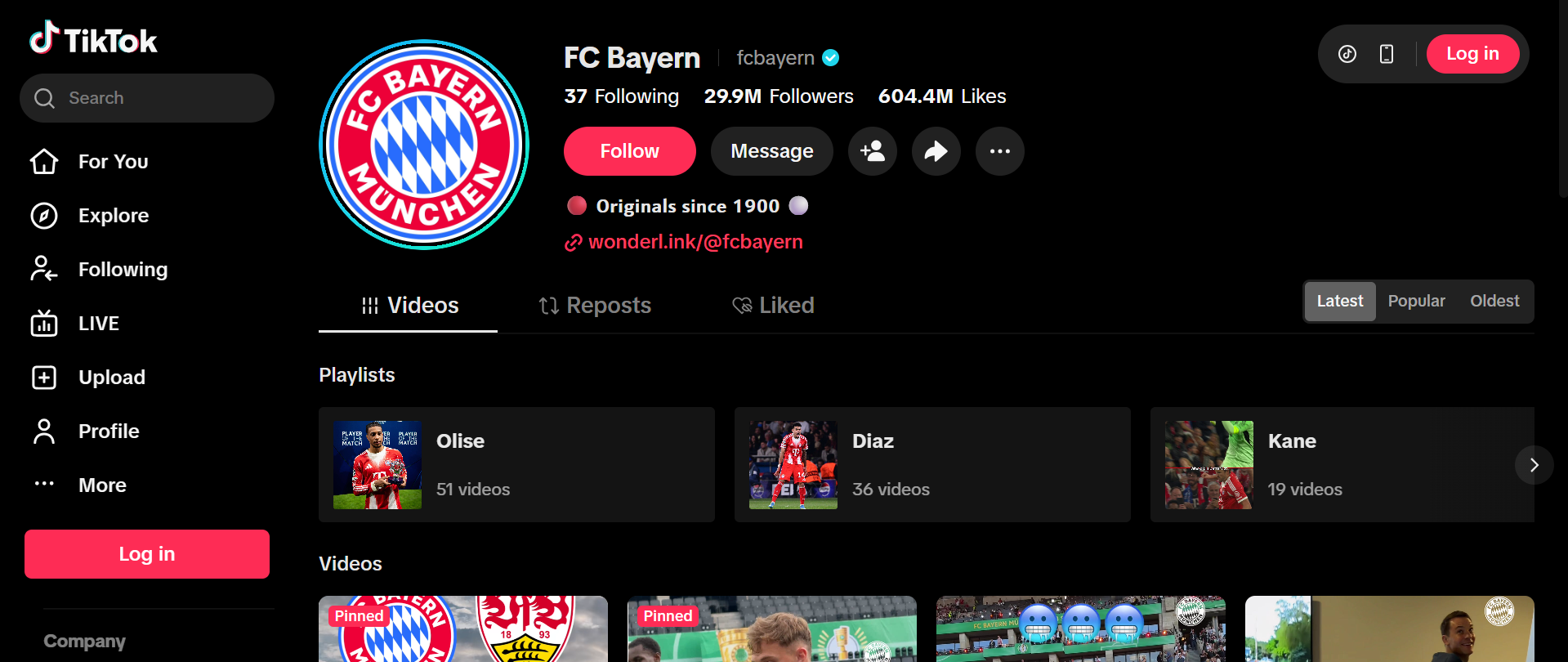Click the Originals since 1900 bio text
The image size is (1568, 662).
688,206
